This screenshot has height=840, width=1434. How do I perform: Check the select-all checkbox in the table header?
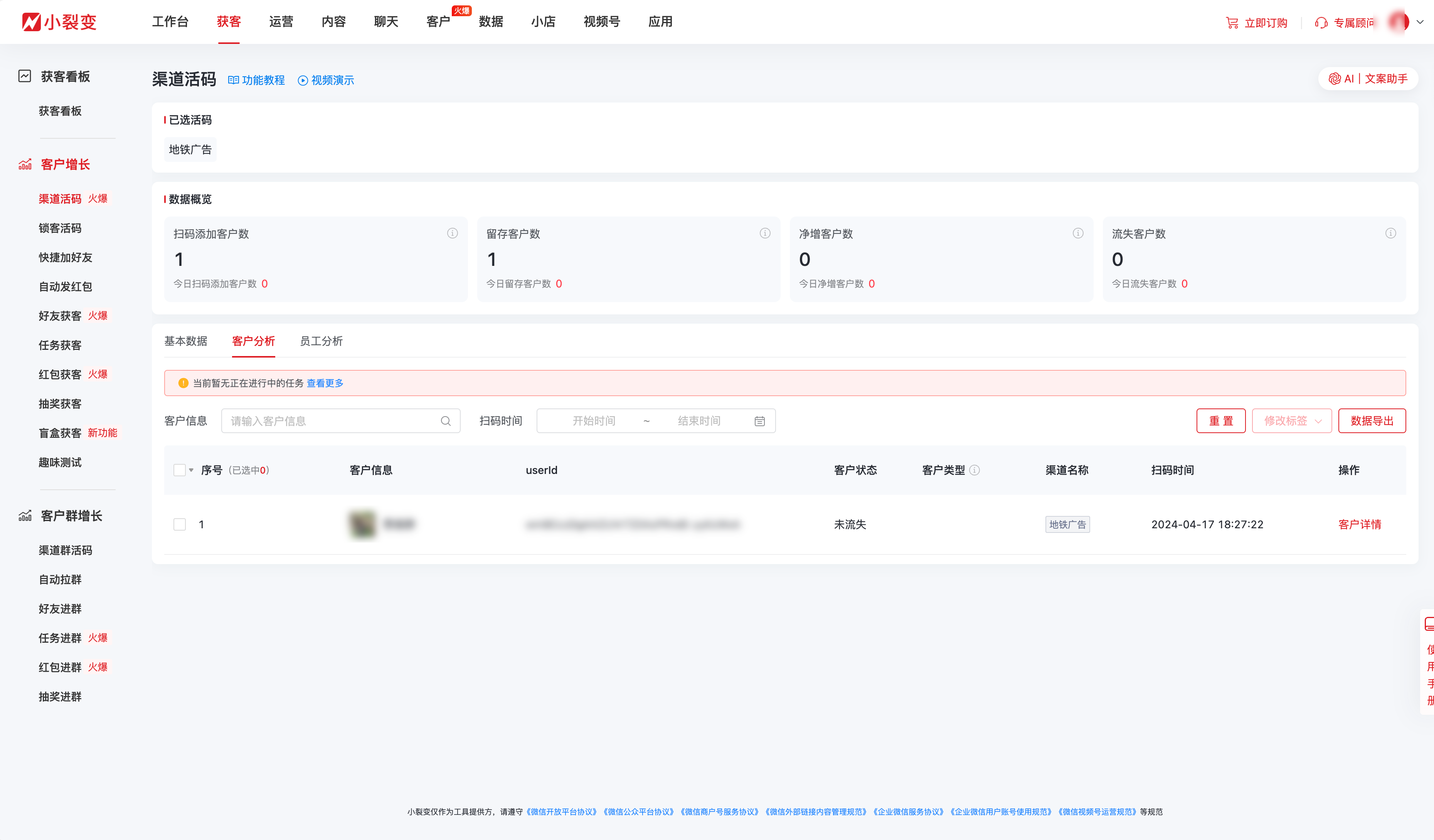(x=180, y=470)
